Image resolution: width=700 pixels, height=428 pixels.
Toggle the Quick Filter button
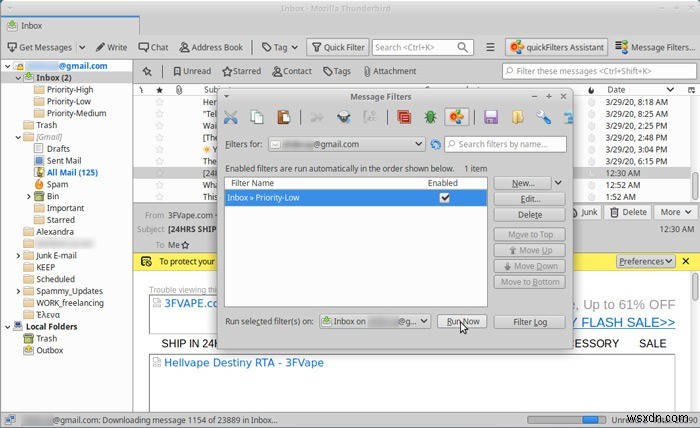pos(338,47)
